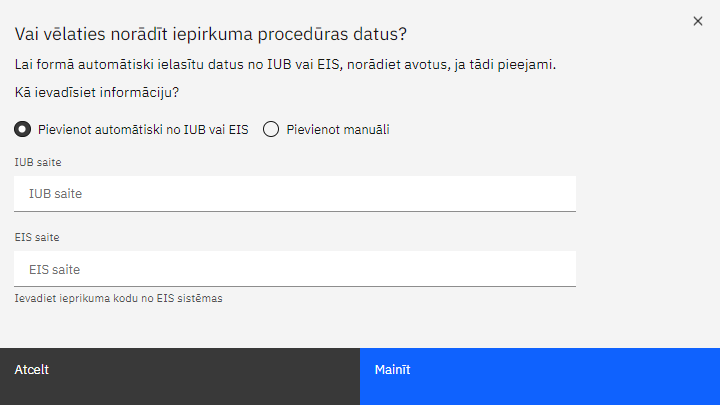
Task: Focus the EIS saite input field
Action: (x=295, y=269)
